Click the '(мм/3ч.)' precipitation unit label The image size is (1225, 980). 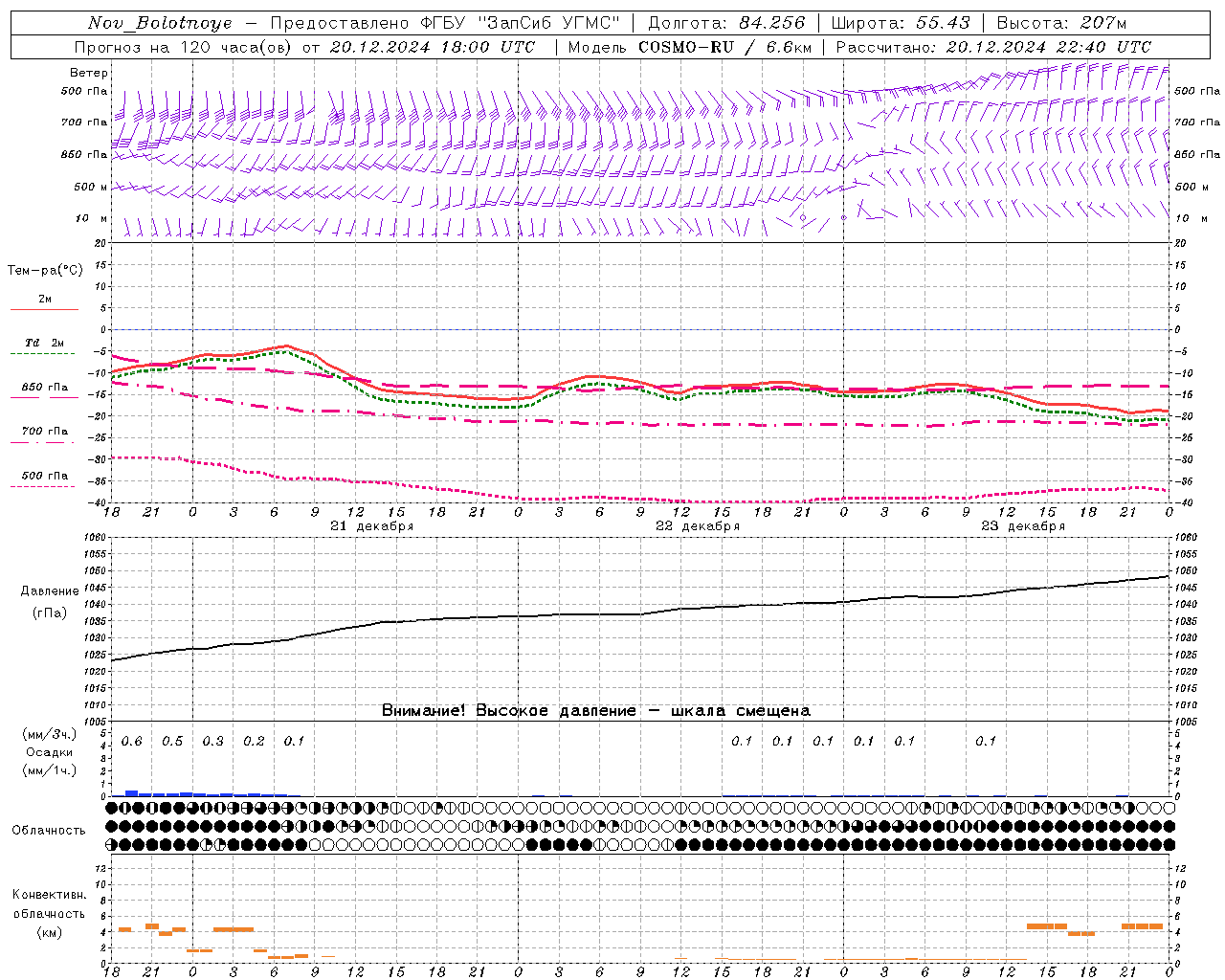(x=50, y=734)
